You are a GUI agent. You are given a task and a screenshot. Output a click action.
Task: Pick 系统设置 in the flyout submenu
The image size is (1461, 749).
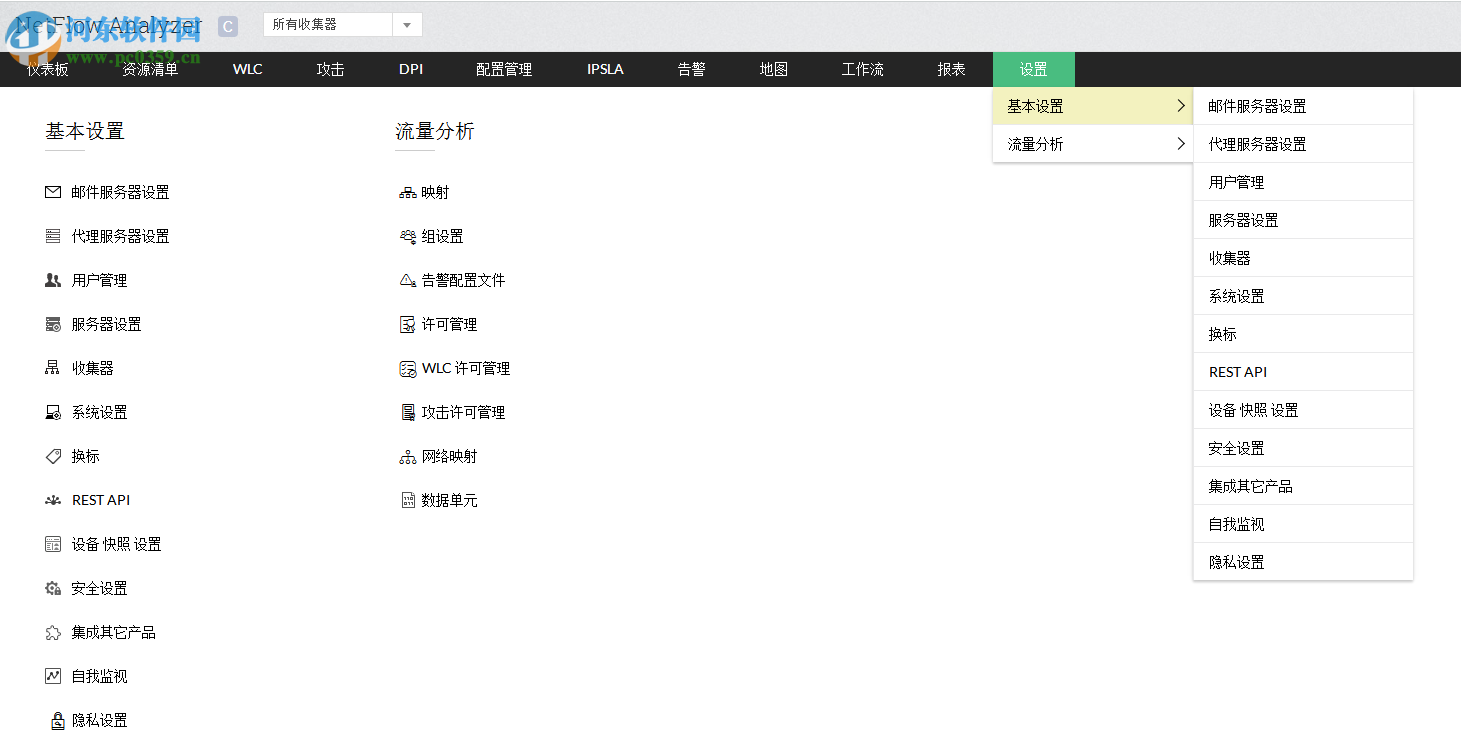tap(1303, 296)
